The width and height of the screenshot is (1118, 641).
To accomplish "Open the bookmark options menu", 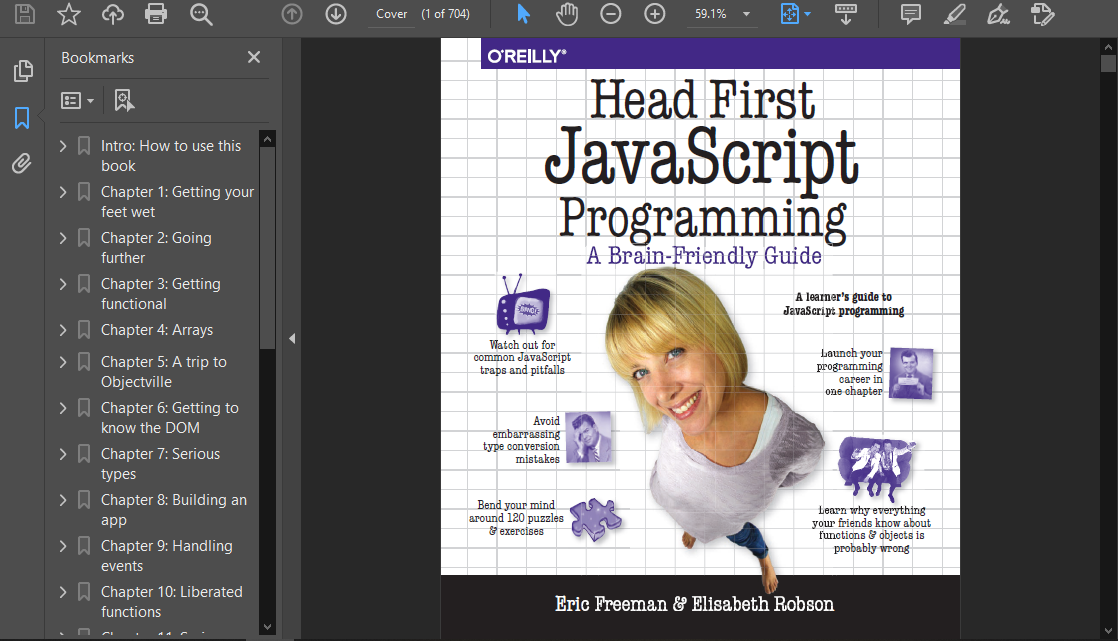I will tap(77, 101).
